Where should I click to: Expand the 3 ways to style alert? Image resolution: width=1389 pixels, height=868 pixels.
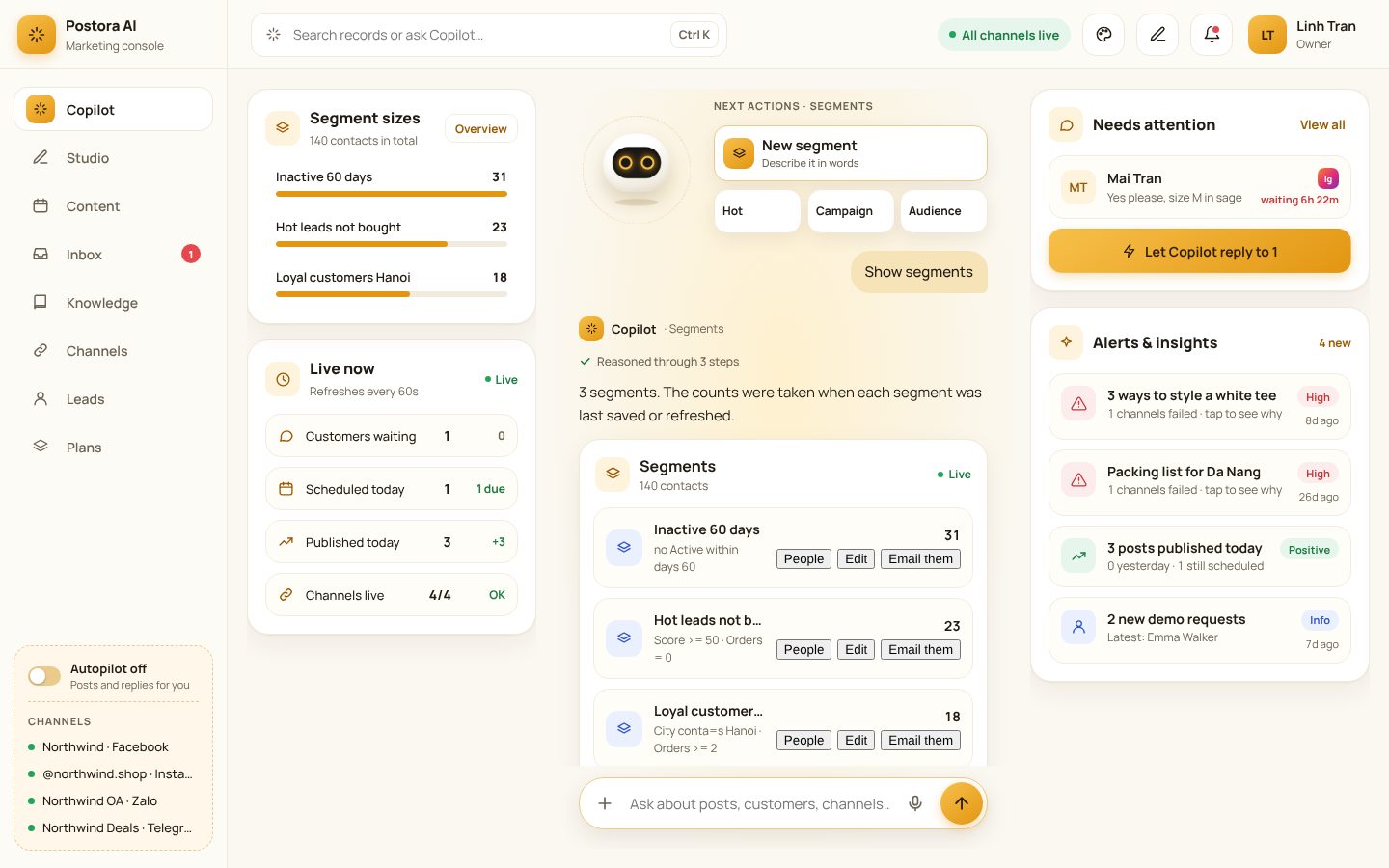1199,407
